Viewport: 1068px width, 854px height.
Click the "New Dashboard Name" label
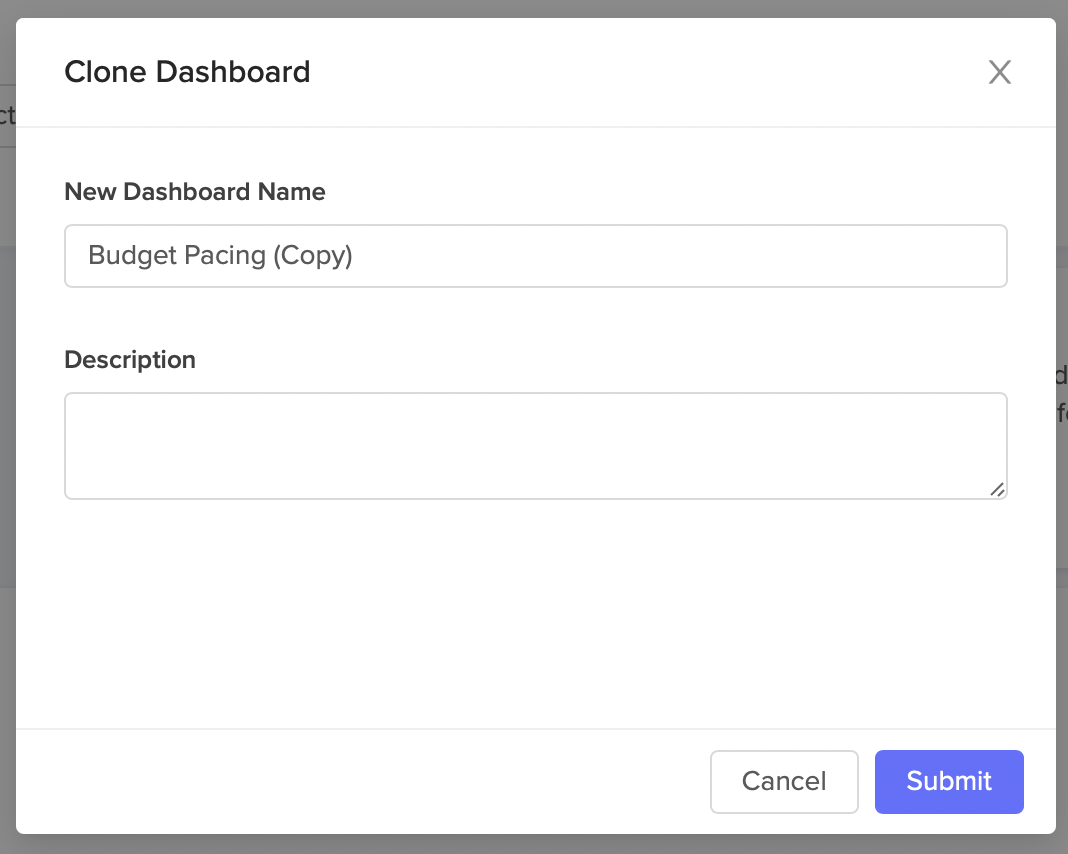195,192
